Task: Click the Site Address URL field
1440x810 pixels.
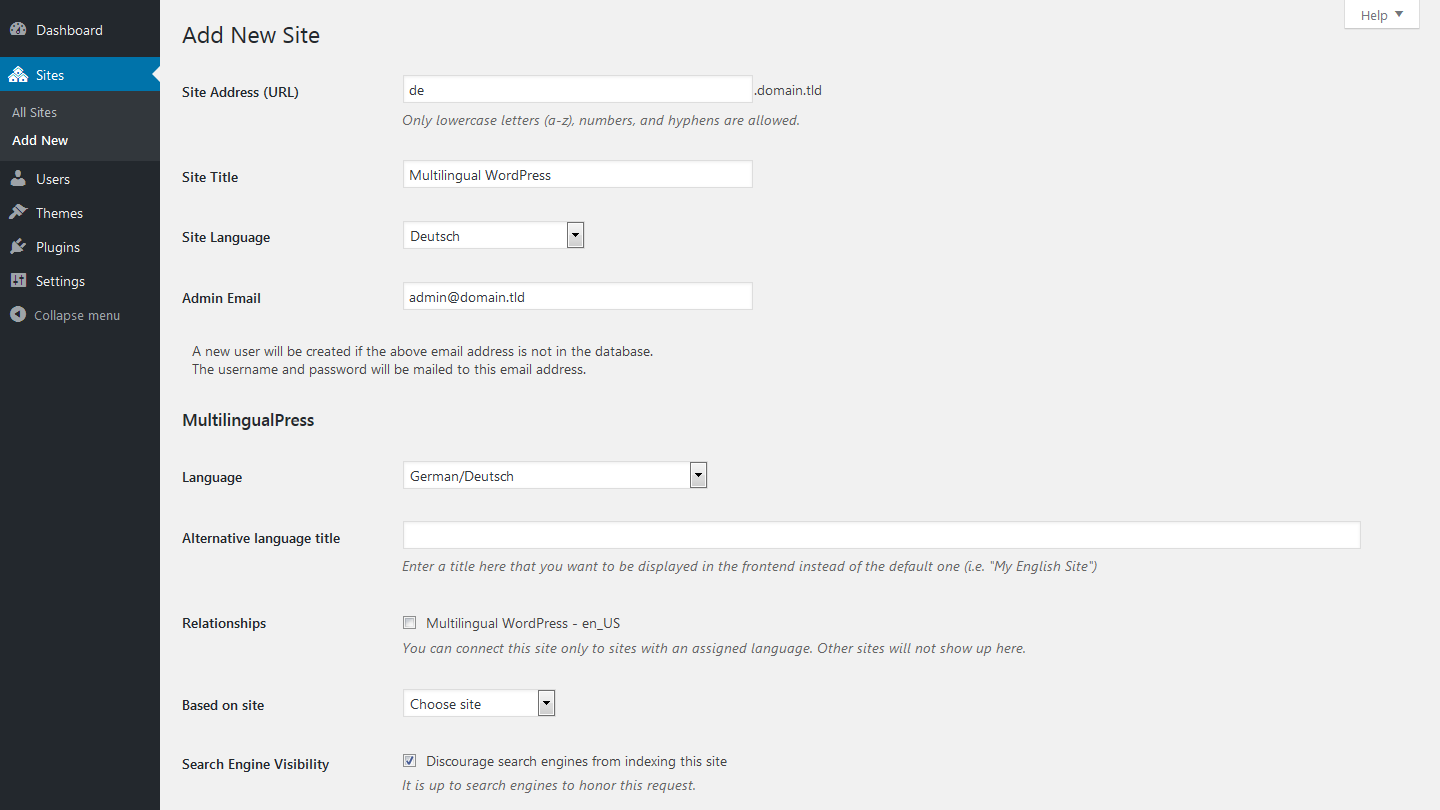Action: tap(577, 89)
